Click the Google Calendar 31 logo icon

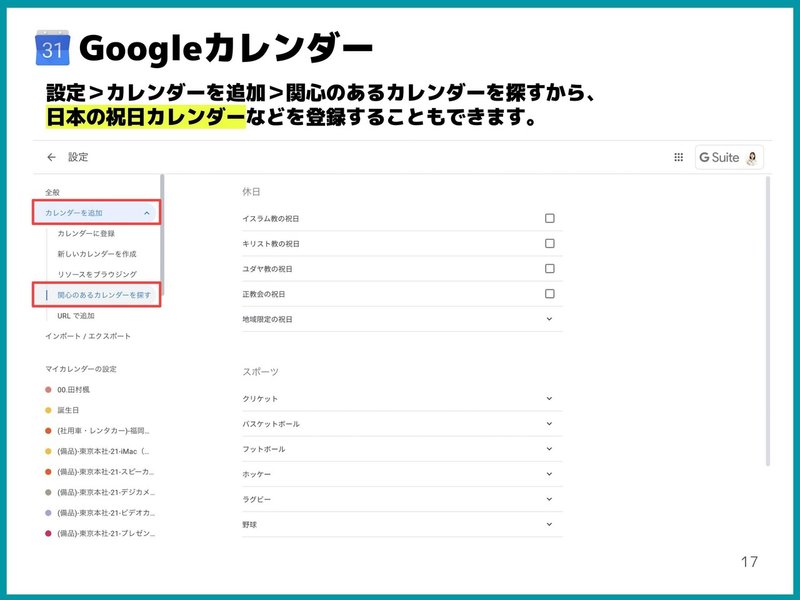[53, 48]
